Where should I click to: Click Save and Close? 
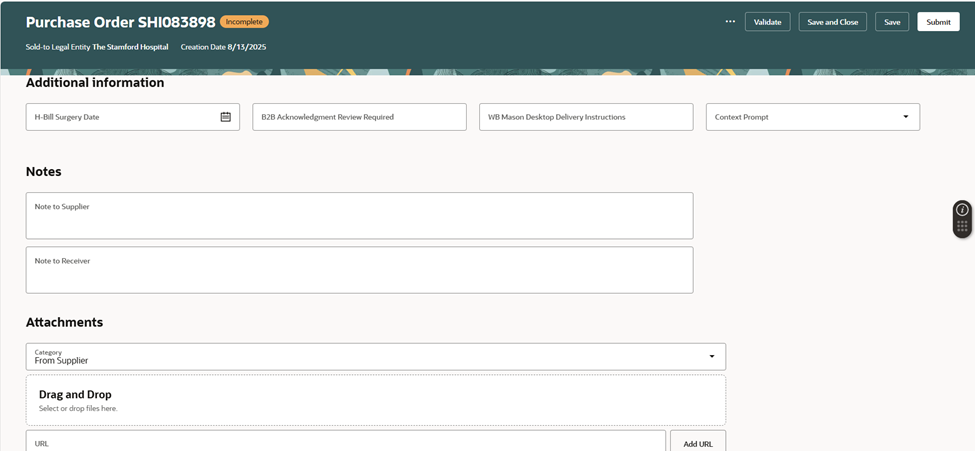(833, 22)
